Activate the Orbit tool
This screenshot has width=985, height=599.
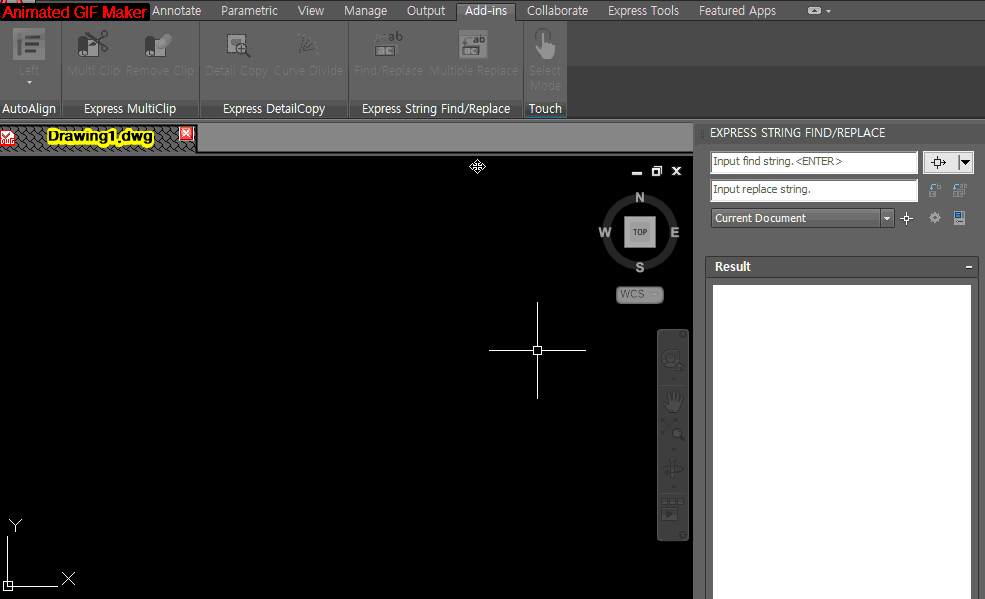click(x=672, y=469)
